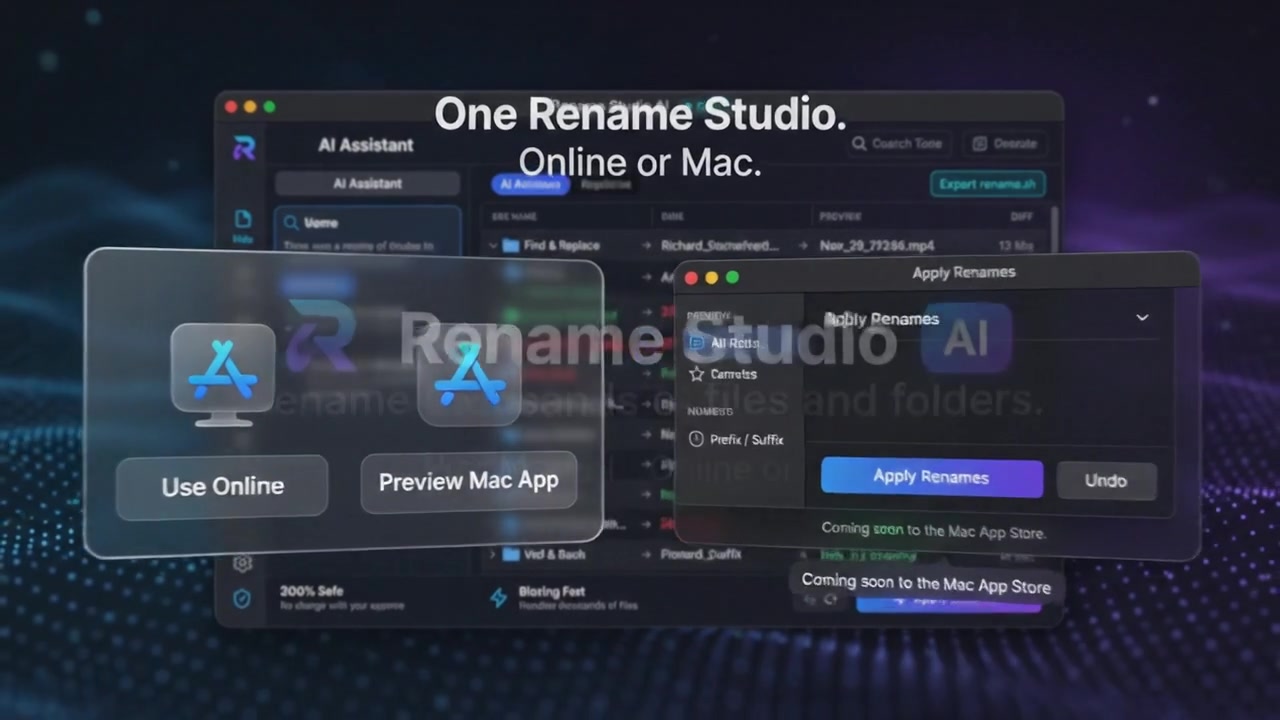Click the Preview Mac App button

468,482
